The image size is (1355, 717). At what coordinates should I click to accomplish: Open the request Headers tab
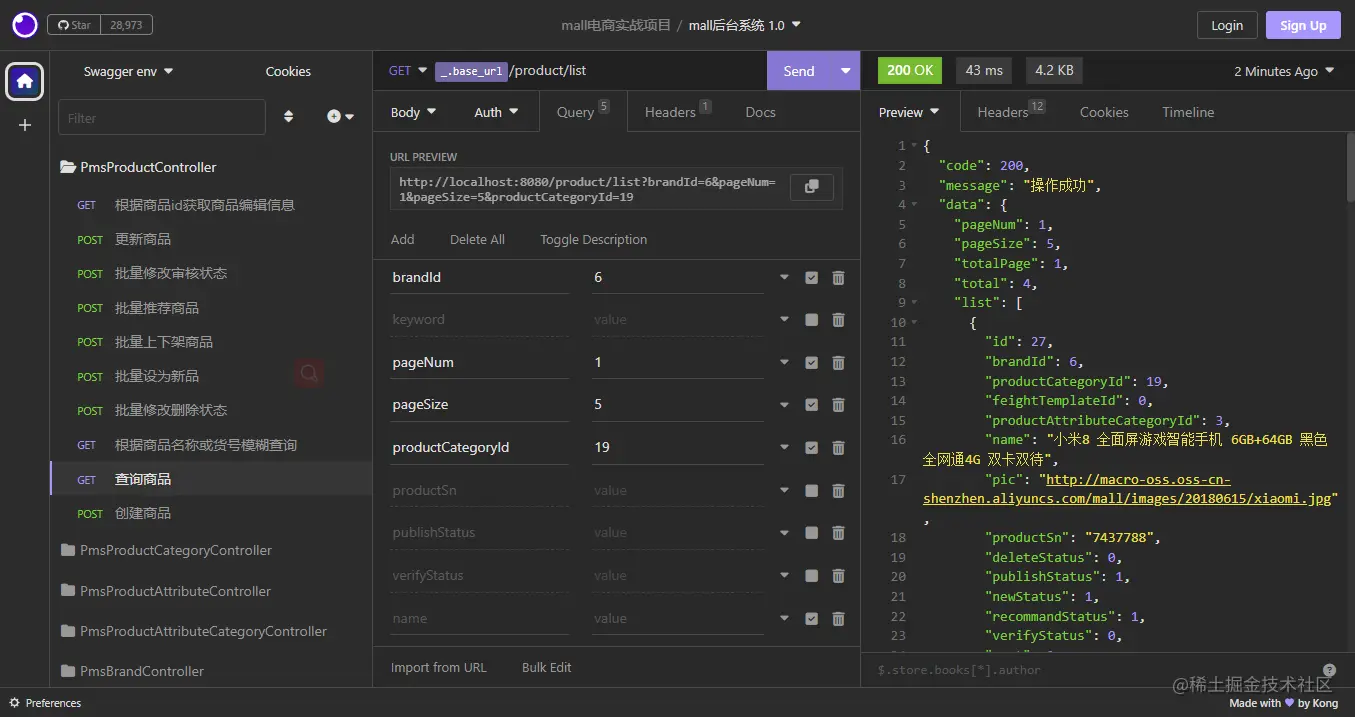click(x=677, y=112)
